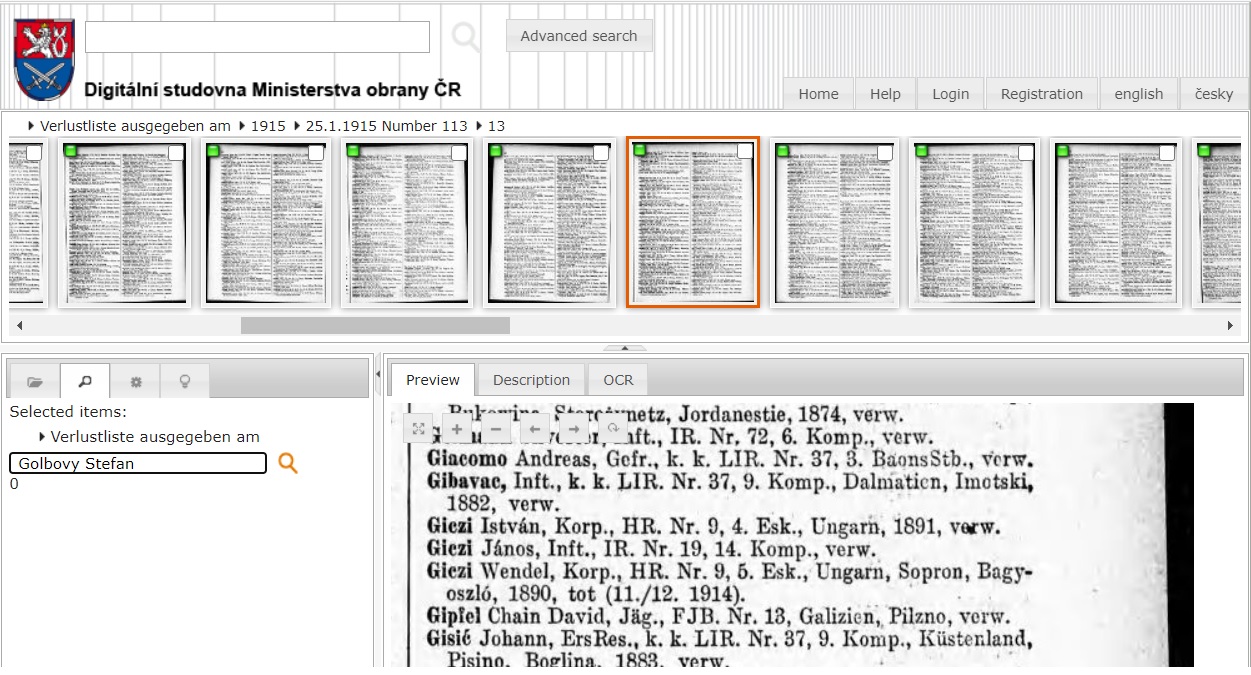The width and height of the screenshot is (1251, 675).
Task: Run search with the orange magnifier icon
Action: (x=288, y=463)
